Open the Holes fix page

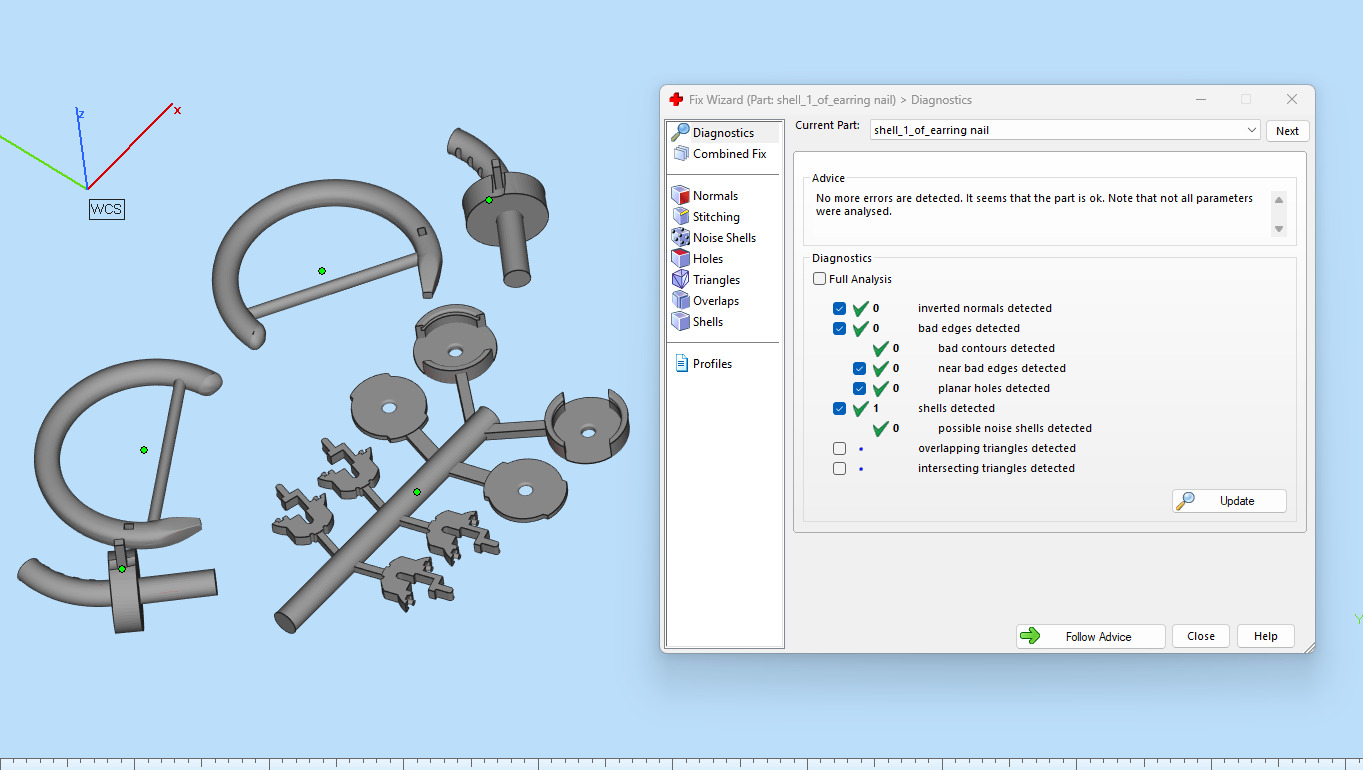point(697,259)
